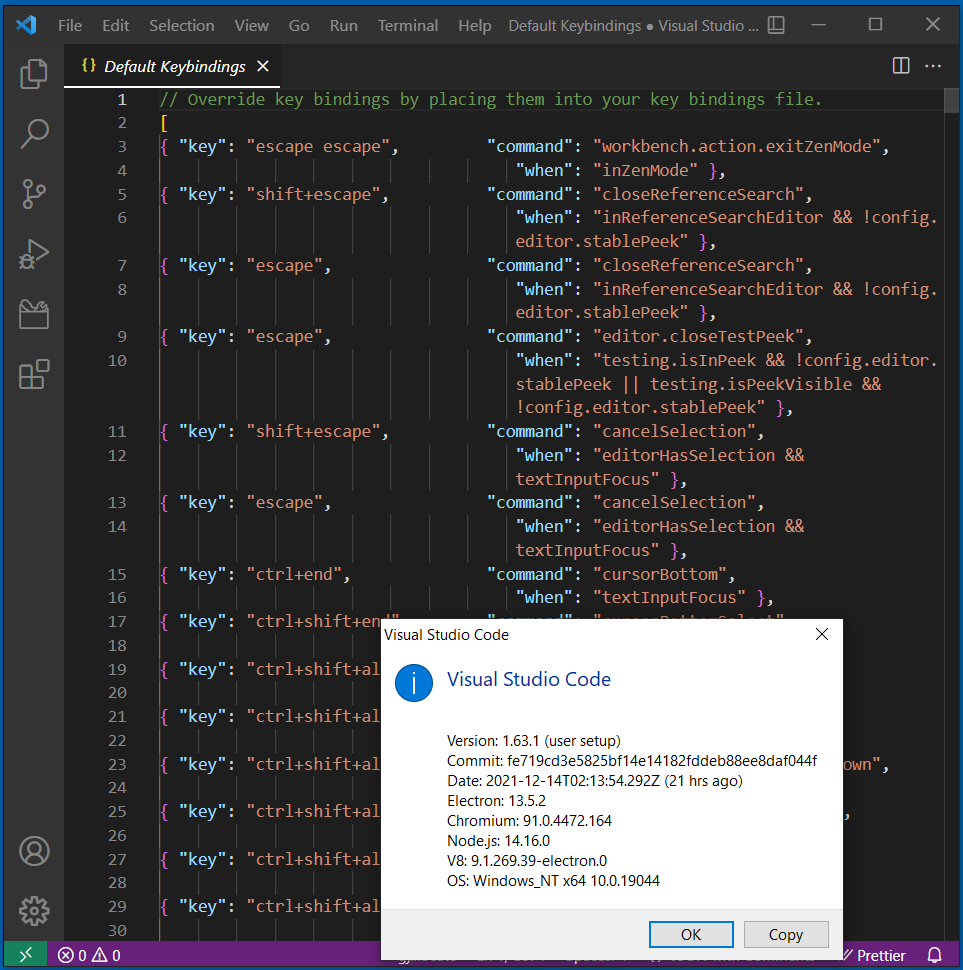Image resolution: width=963 pixels, height=970 pixels.
Task: Open the View menu
Action: tap(251, 25)
